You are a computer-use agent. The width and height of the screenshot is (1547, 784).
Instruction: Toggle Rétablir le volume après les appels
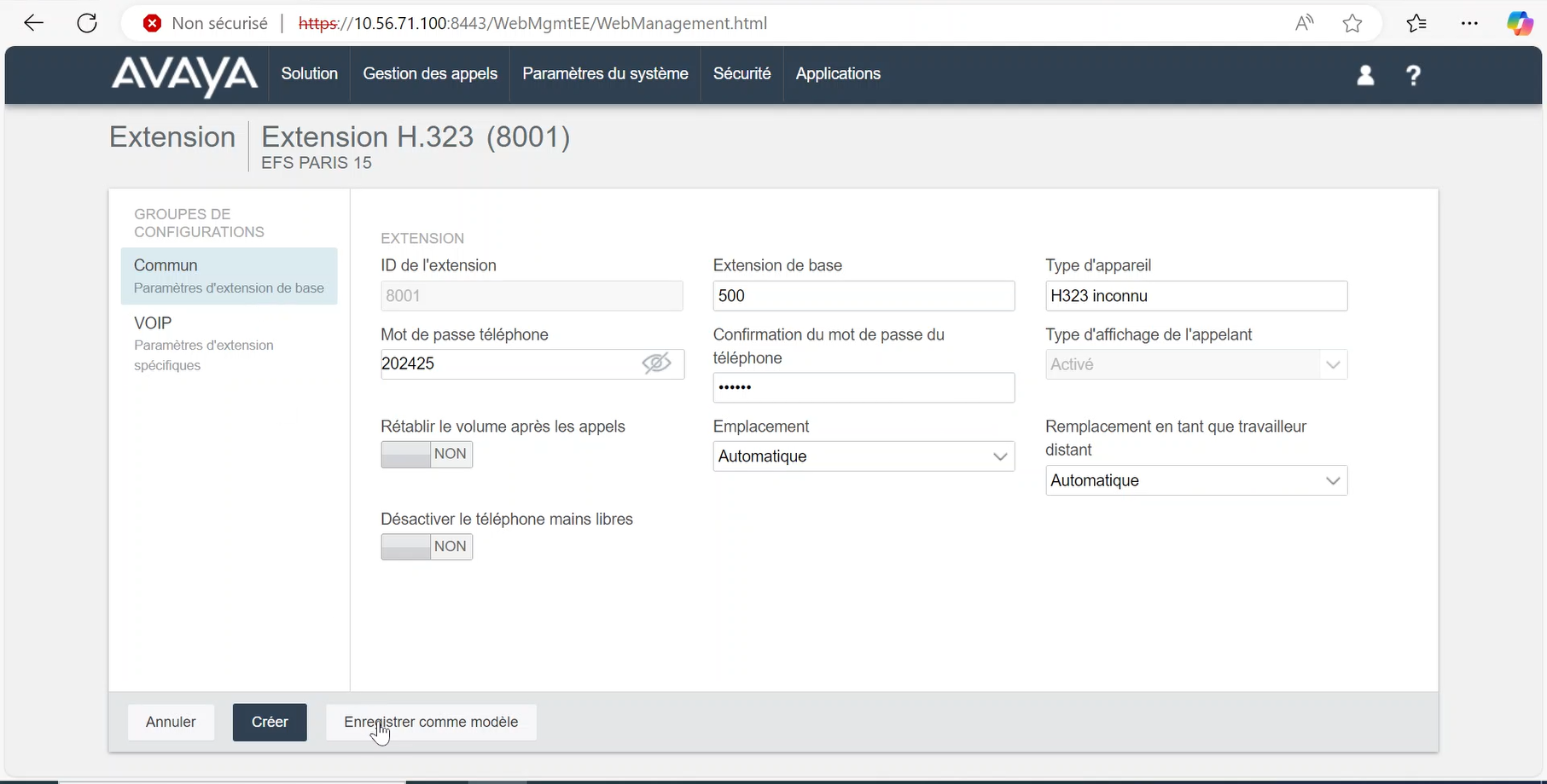427,454
